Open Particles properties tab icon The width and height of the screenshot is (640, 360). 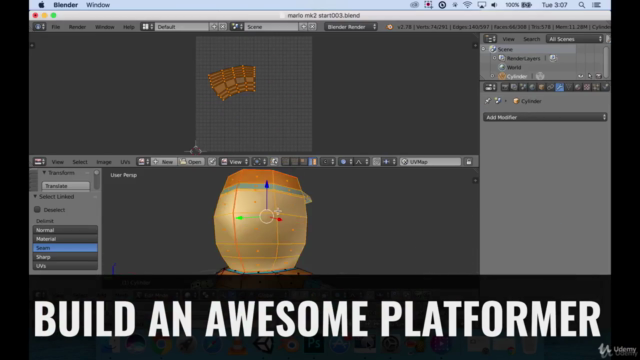click(x=596, y=87)
